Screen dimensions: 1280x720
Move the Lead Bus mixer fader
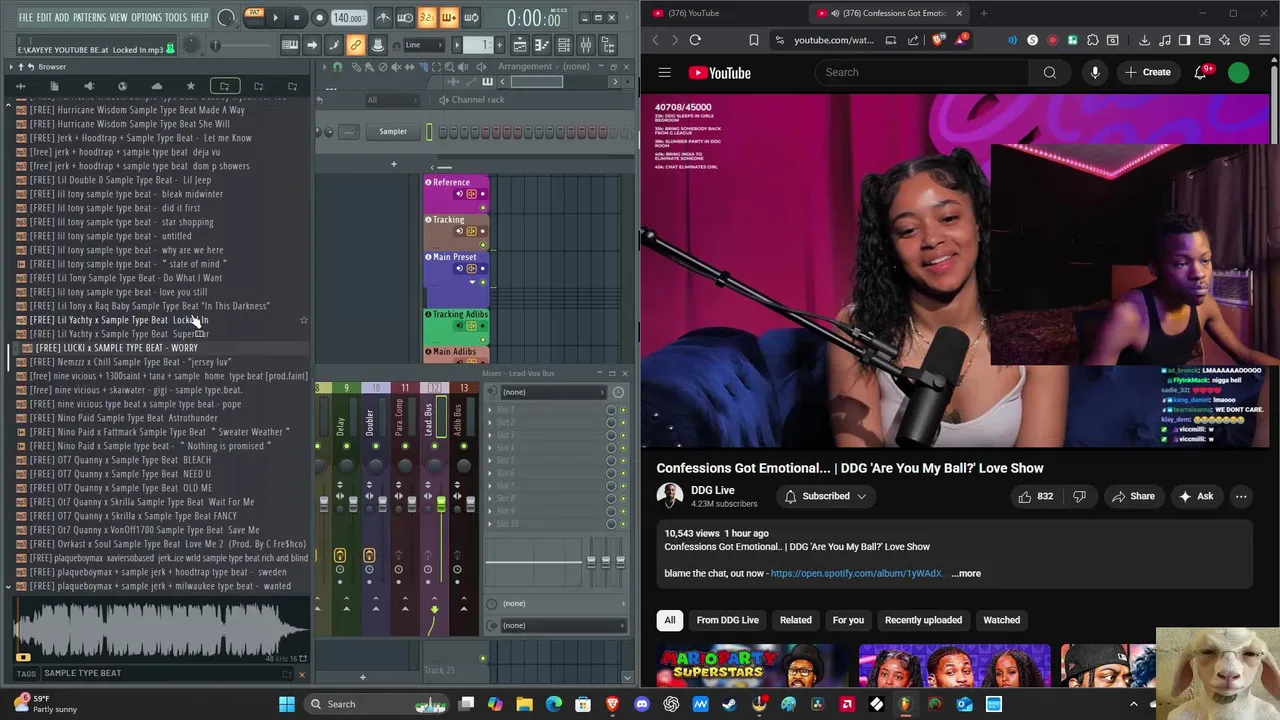[441, 504]
